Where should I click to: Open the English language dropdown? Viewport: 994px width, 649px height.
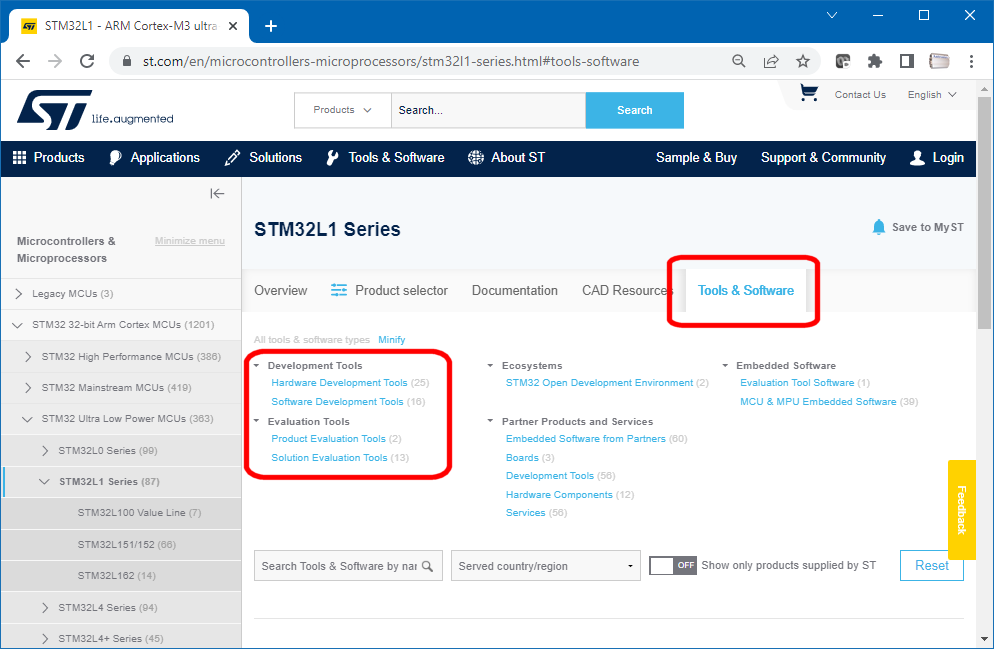pos(932,94)
